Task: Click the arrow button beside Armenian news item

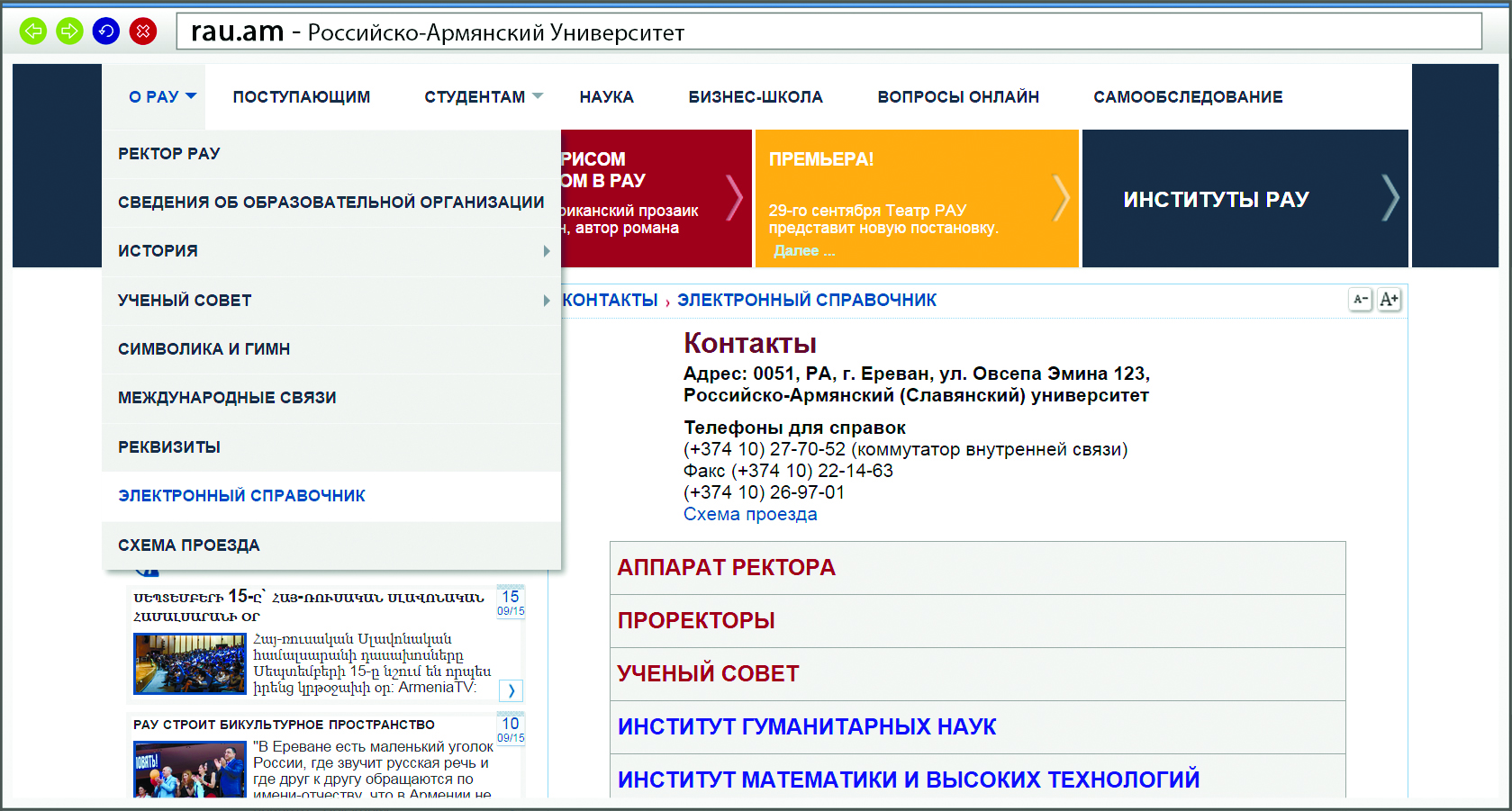Action: click(511, 690)
